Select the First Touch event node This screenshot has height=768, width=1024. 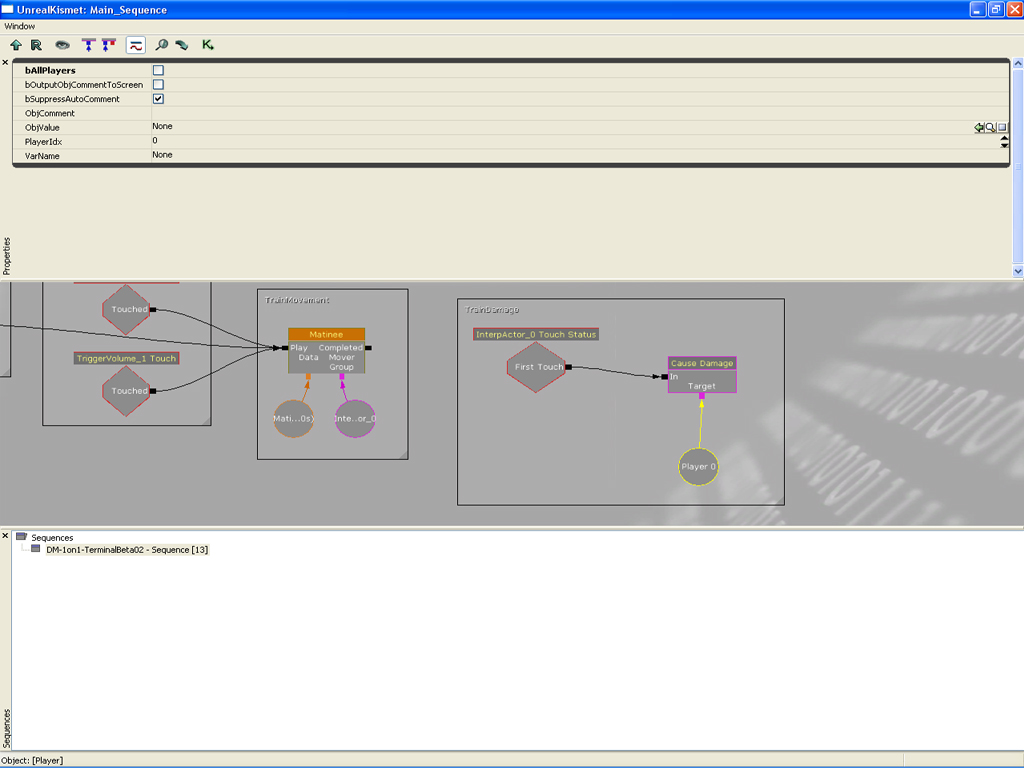point(536,367)
